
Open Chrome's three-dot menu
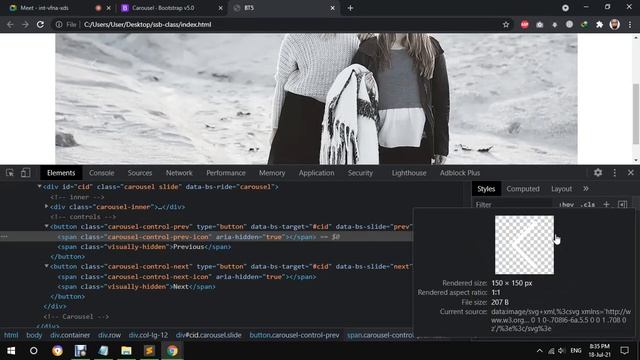point(630,24)
